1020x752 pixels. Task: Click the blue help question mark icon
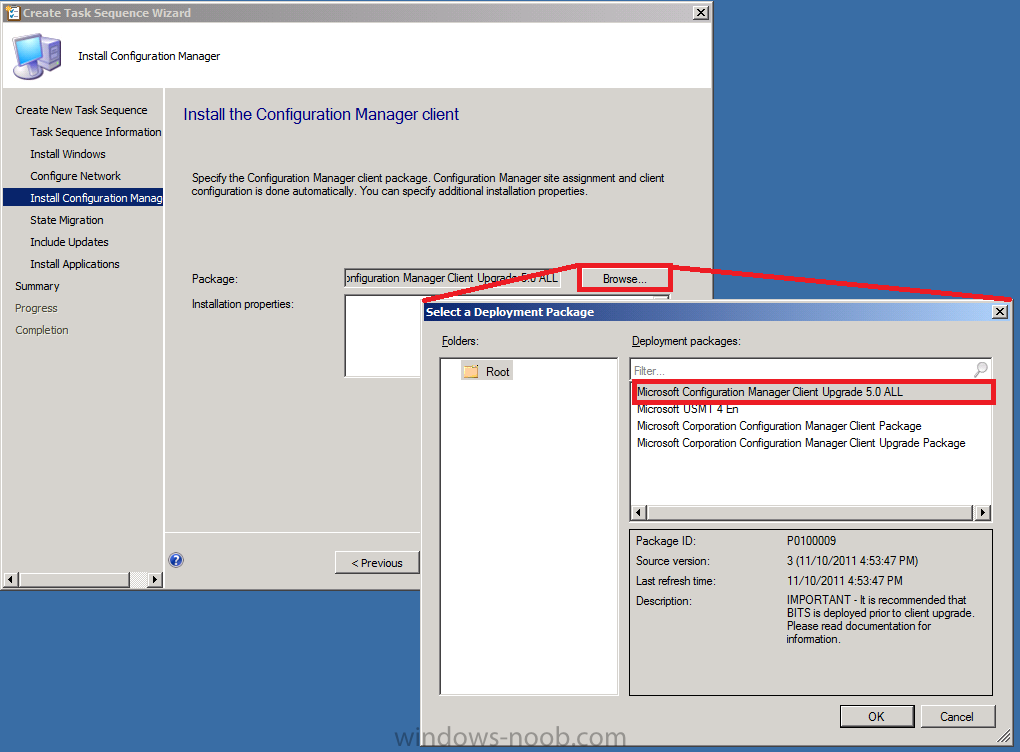pyautogui.click(x=176, y=560)
